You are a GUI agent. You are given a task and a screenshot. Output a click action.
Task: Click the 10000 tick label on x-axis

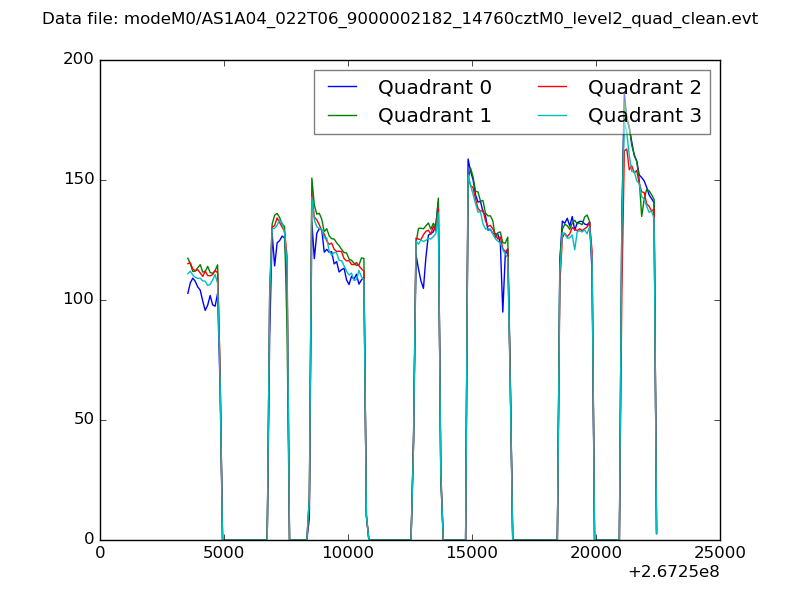coord(348,552)
